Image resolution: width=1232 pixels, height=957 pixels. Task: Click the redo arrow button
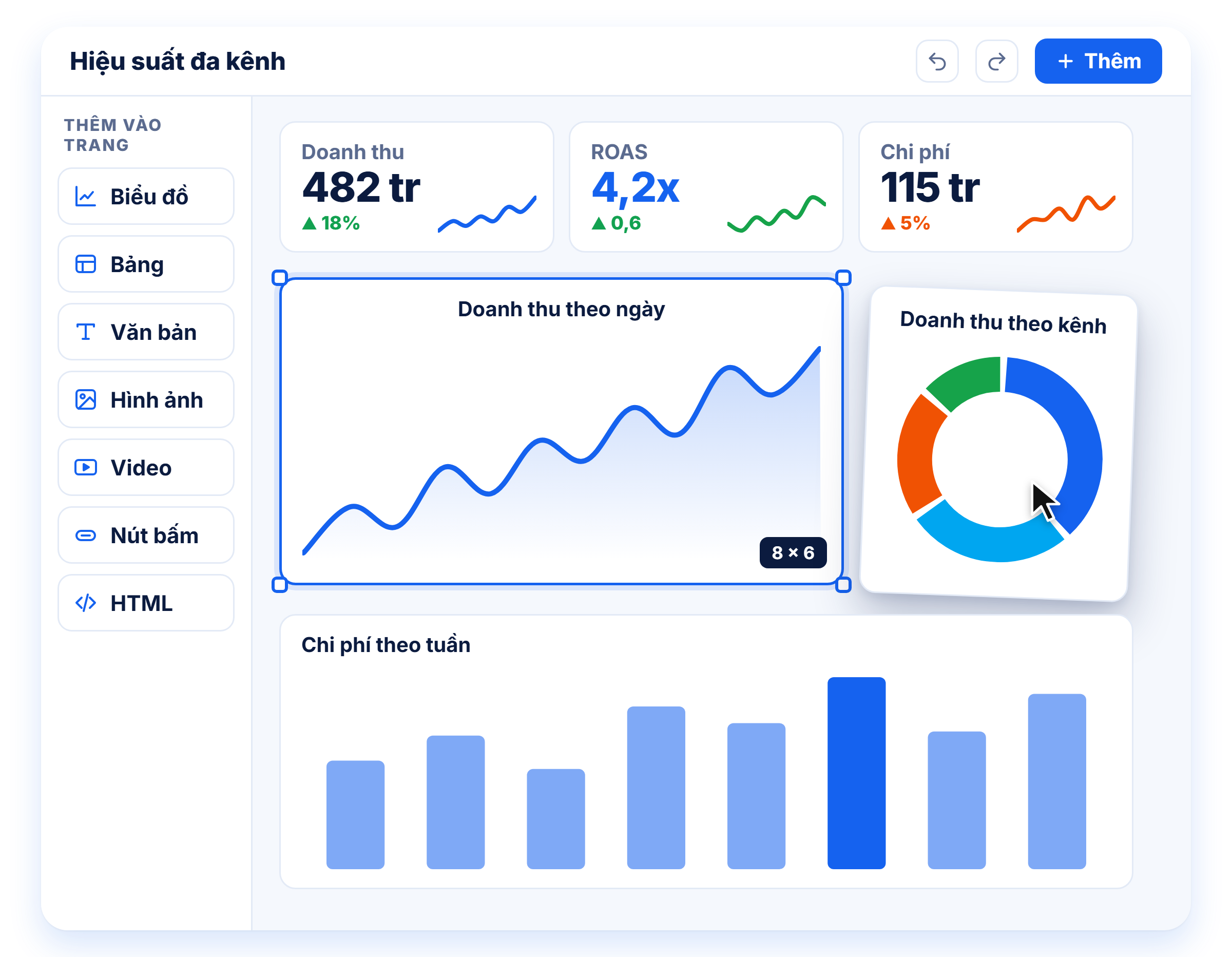tap(996, 61)
